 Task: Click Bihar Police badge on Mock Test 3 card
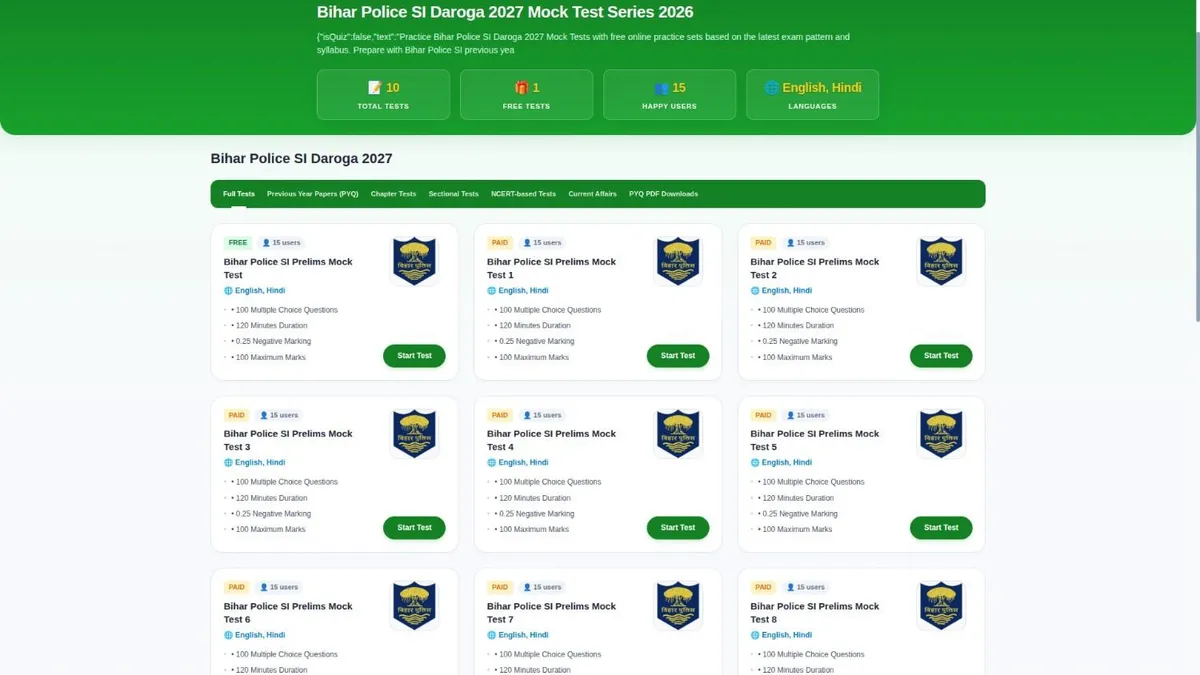[414, 433]
